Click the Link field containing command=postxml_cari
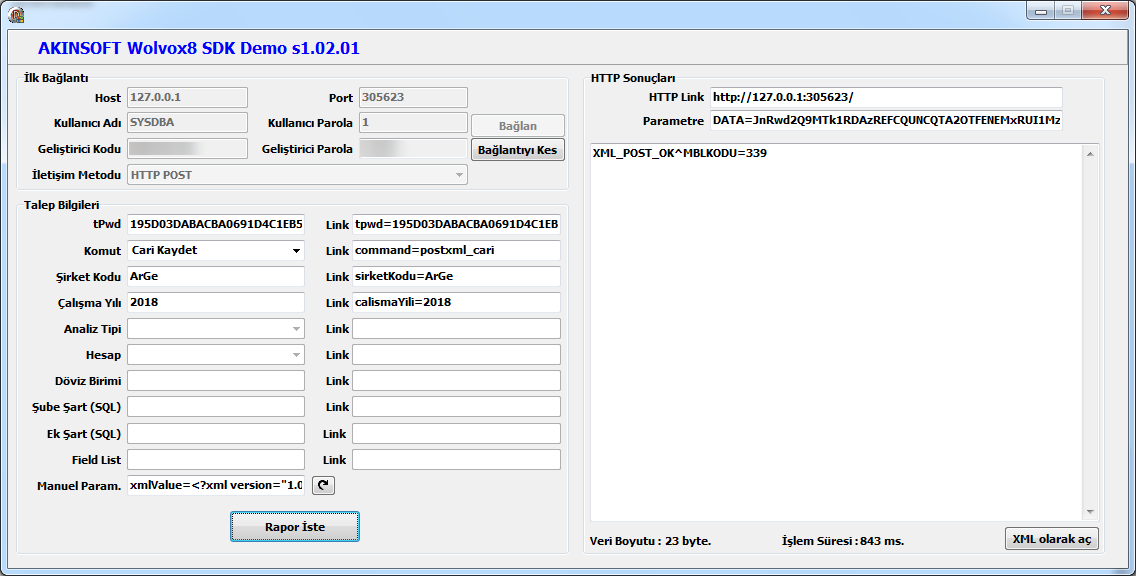Screen dimensions: 1136x576 click(456, 251)
